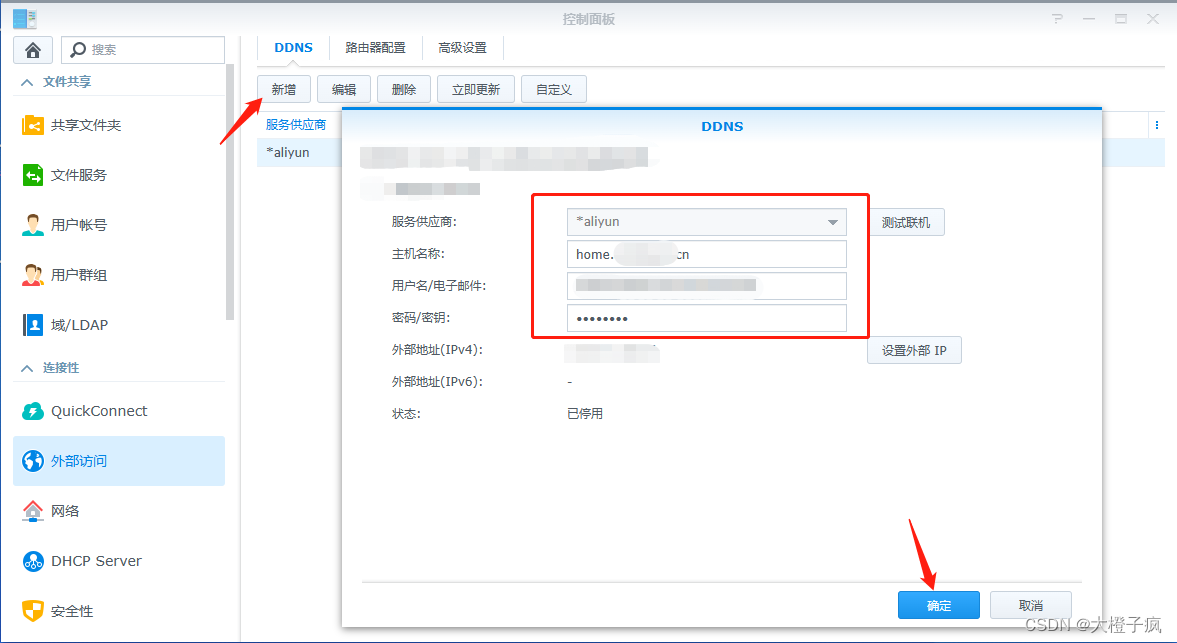This screenshot has width=1177, height=643.
Task: Click the home icon above the sidebar
Action: [33, 49]
